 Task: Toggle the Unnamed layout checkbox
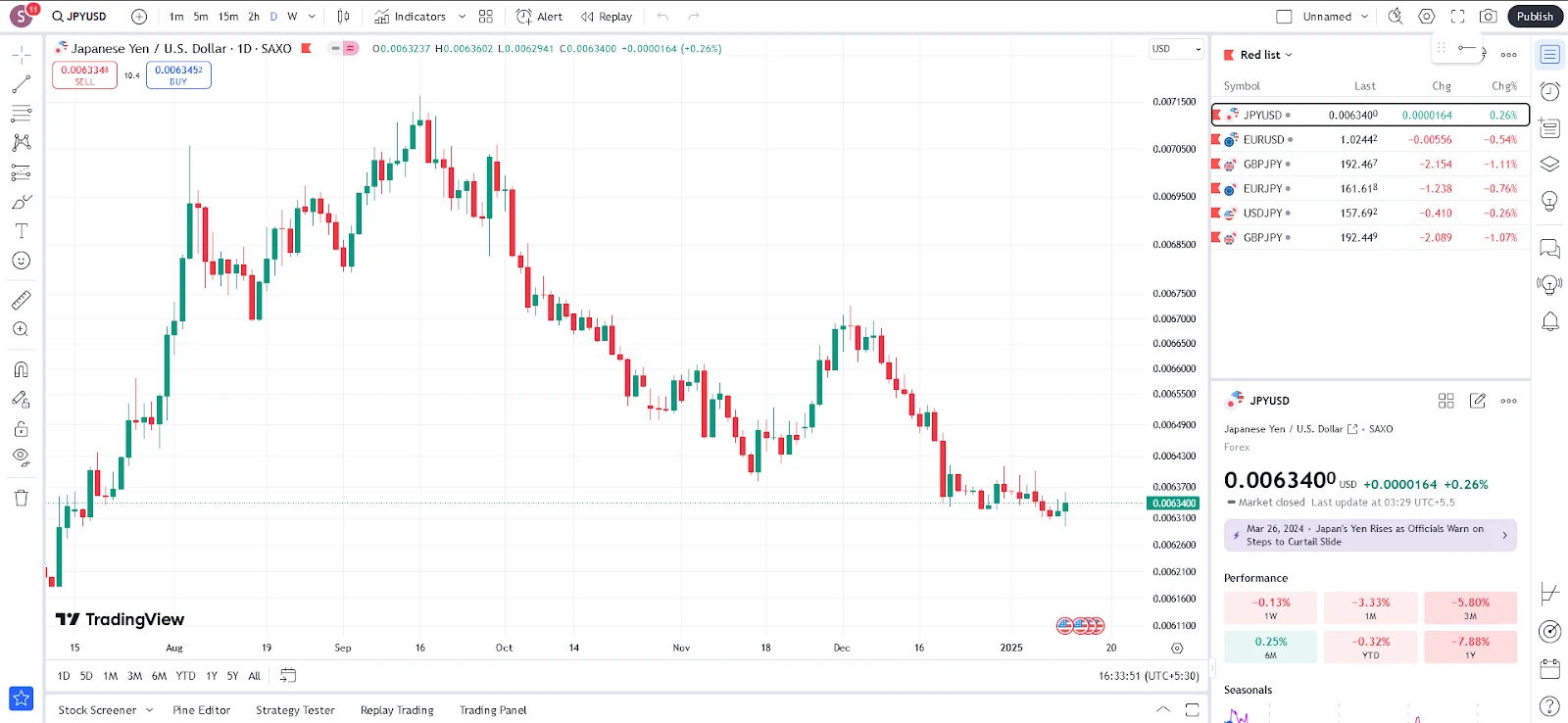point(1284,17)
